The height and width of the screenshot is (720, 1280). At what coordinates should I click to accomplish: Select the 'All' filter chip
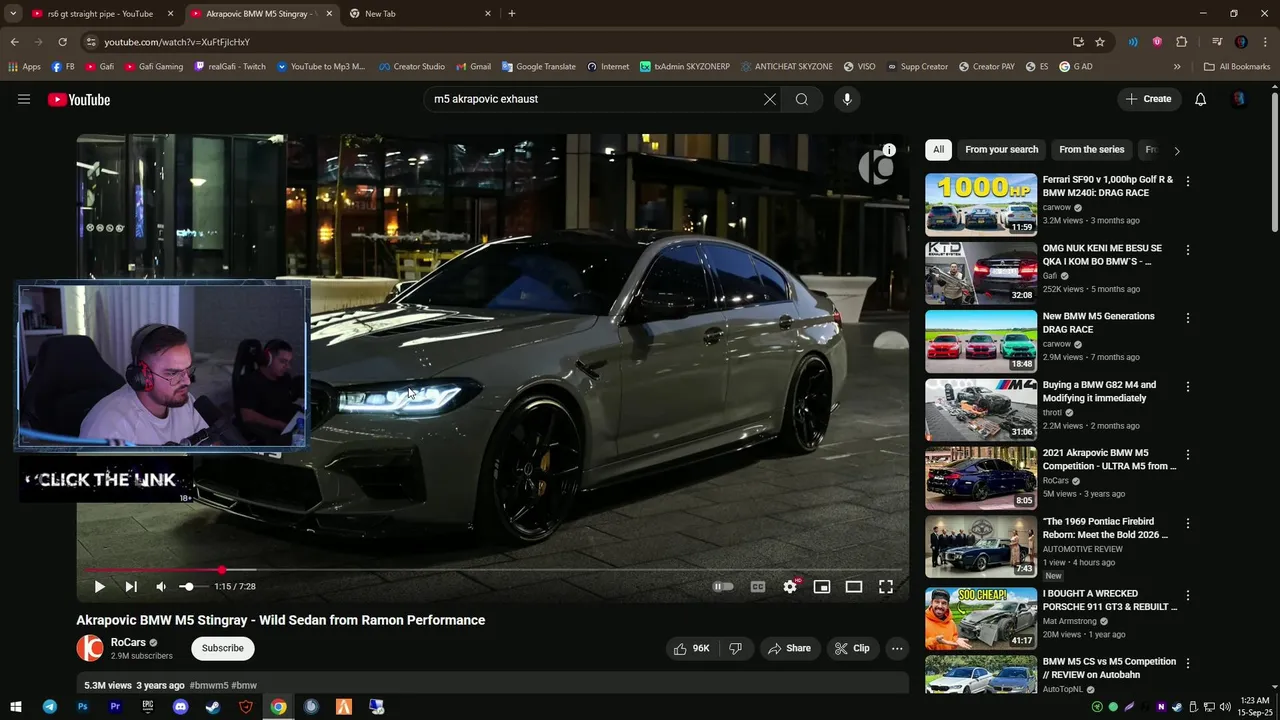click(938, 150)
